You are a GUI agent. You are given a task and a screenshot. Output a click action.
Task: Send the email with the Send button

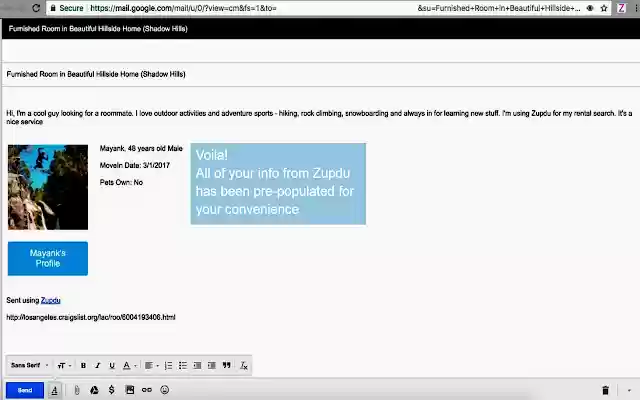click(25, 390)
